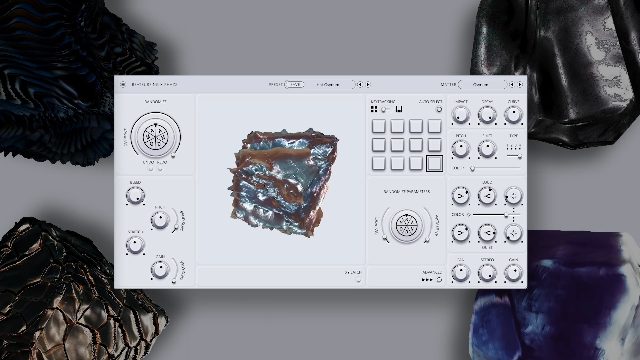Click upper play-icon knob in right panel
Viewport: 640px width, 360px height.
click(x=461, y=196)
